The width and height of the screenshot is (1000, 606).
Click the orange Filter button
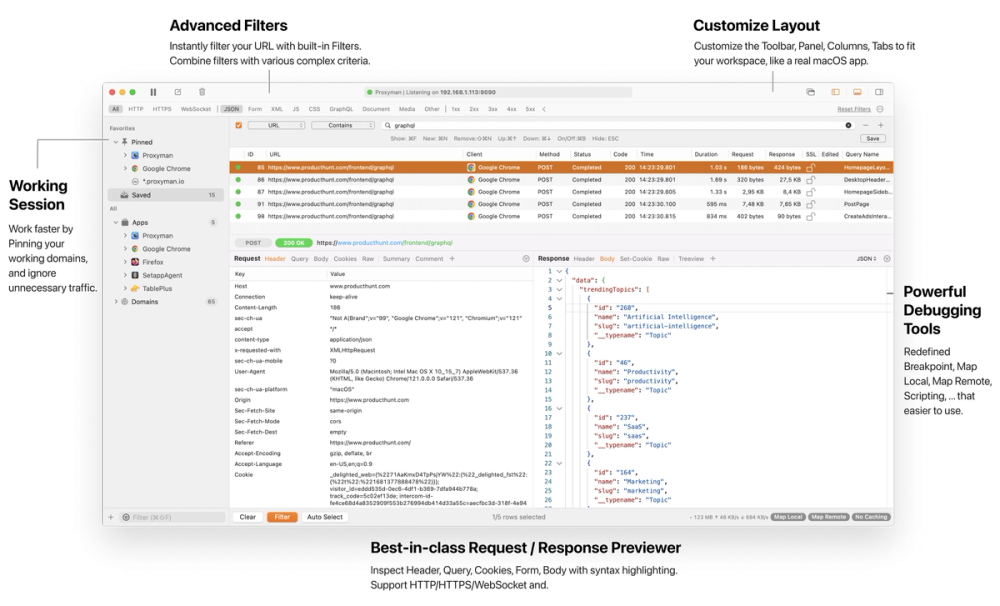pyautogui.click(x=282, y=517)
